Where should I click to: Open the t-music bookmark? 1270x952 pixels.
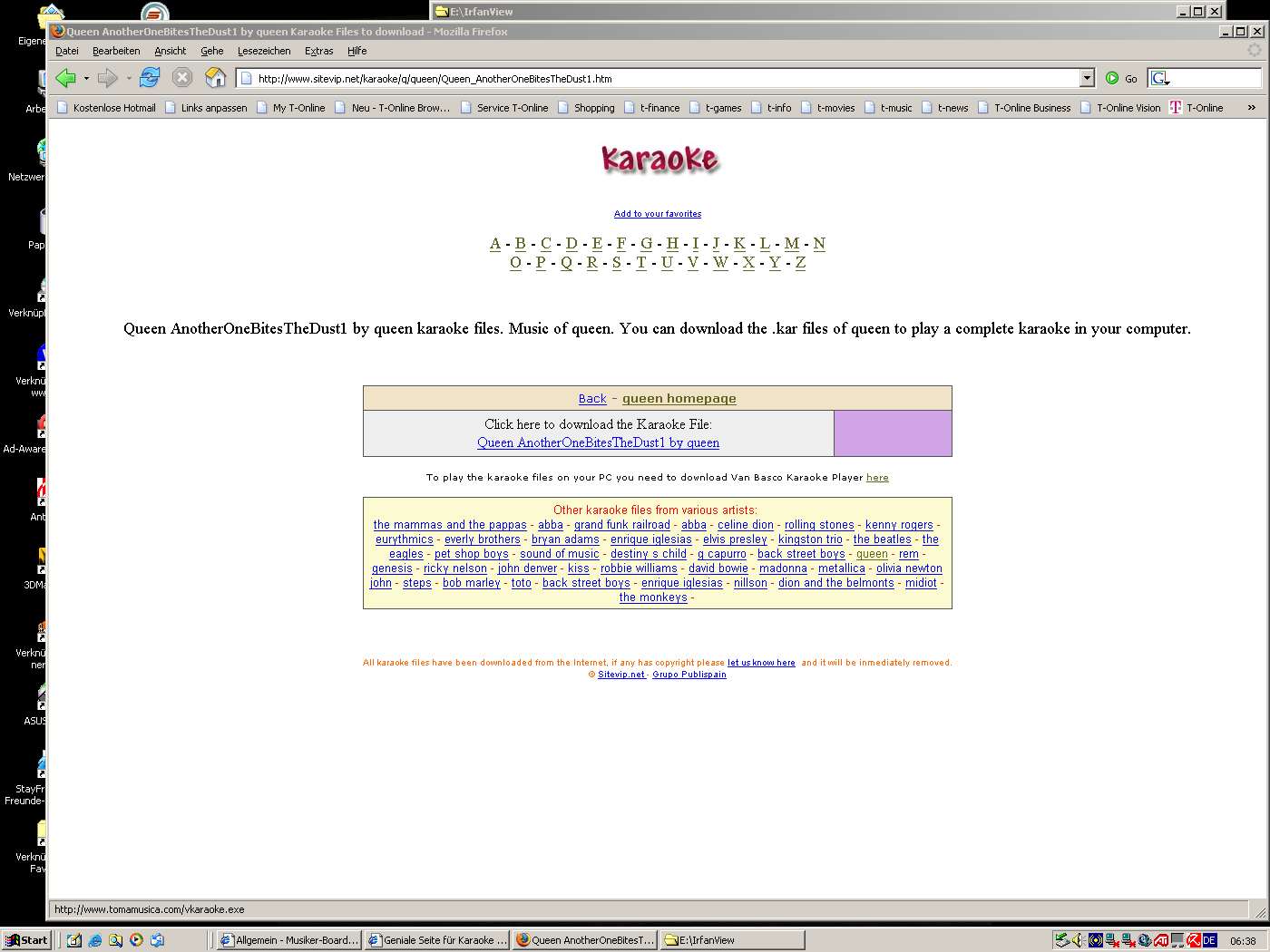tap(888, 108)
